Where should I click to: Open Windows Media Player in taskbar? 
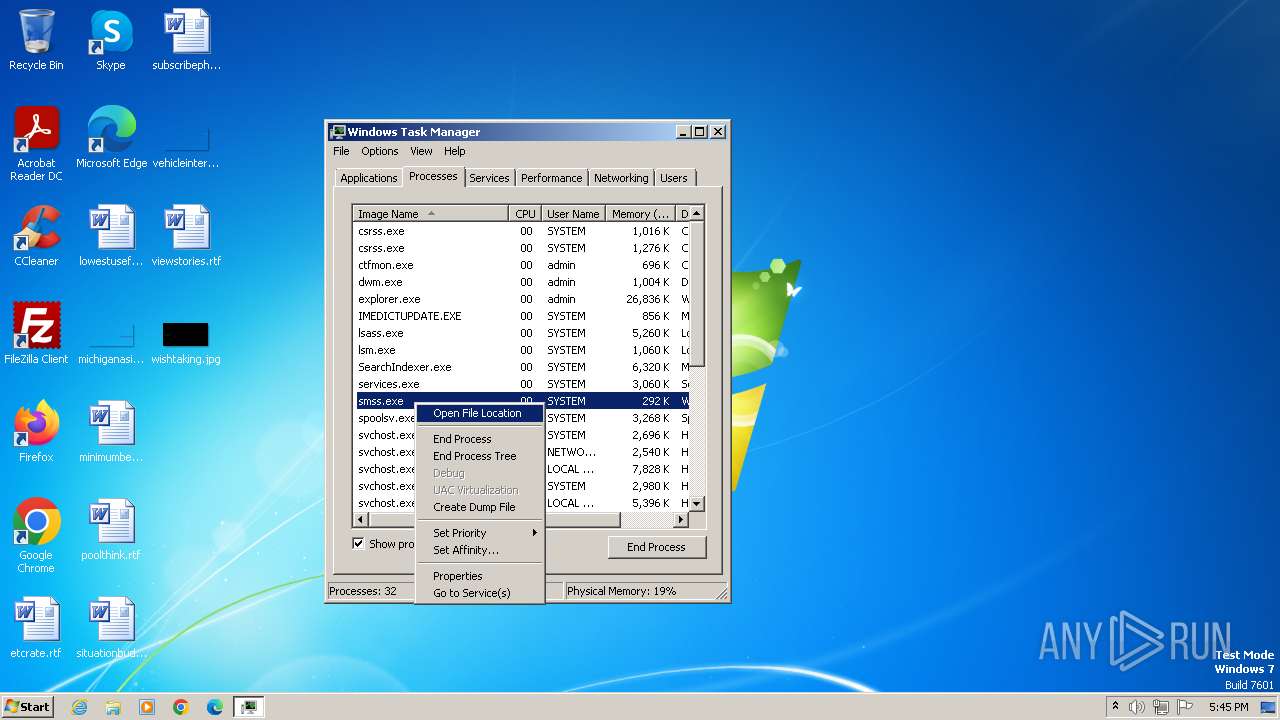[x=147, y=707]
